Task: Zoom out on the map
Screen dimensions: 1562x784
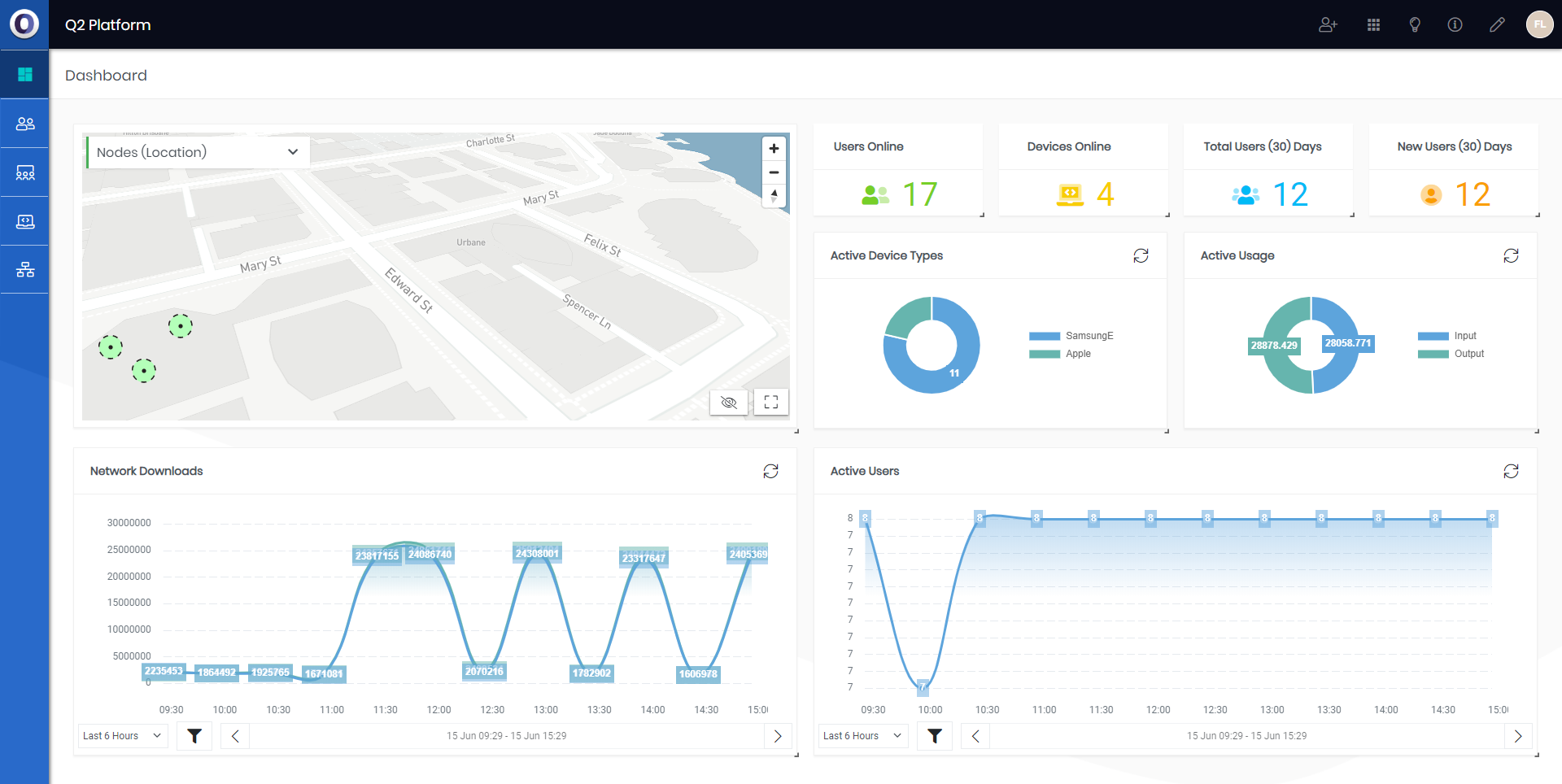Action: click(x=774, y=172)
